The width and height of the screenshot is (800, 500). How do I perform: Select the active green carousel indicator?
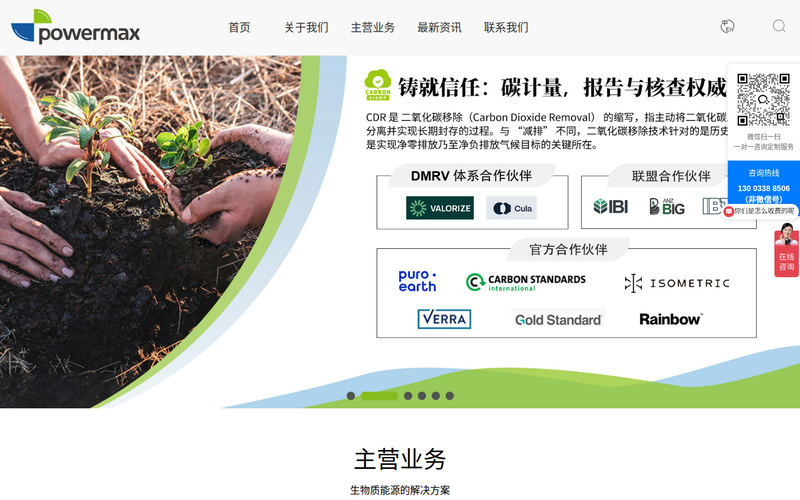click(379, 395)
